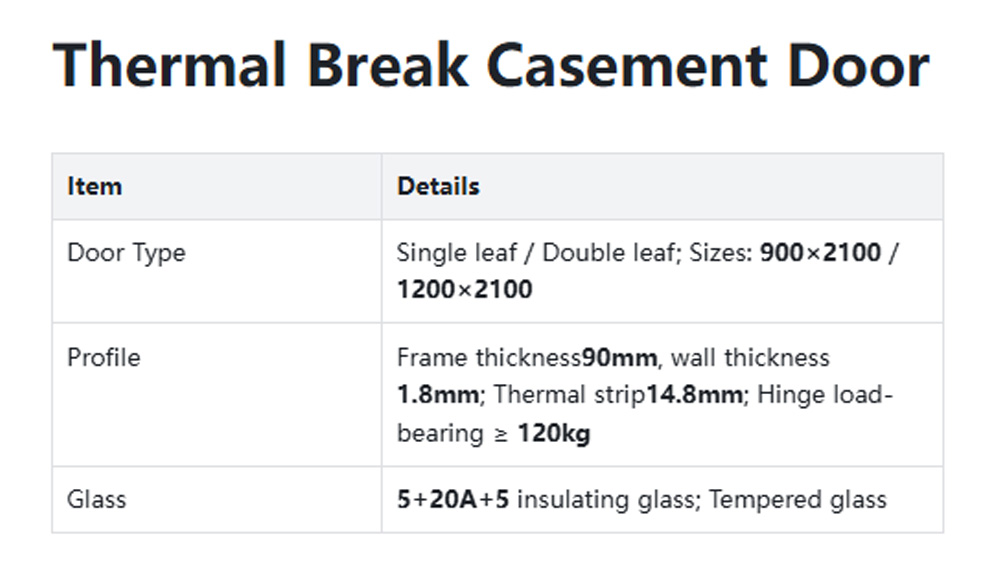Click the bold 120kg load value
The height and width of the screenshot is (569, 1000).
tap(553, 433)
